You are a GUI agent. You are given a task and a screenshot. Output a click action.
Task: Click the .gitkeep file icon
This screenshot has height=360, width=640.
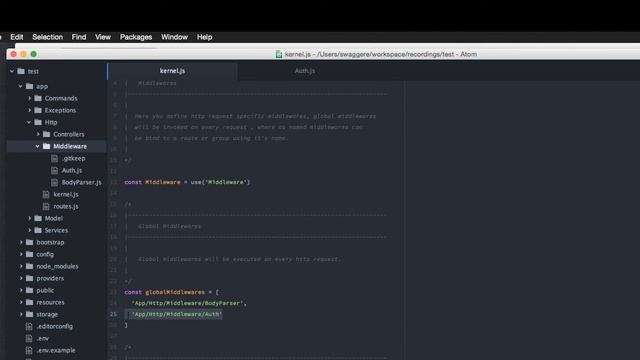pyautogui.click(x=54, y=158)
